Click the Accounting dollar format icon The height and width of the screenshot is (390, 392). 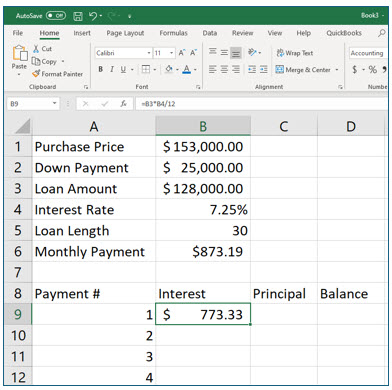point(355,69)
